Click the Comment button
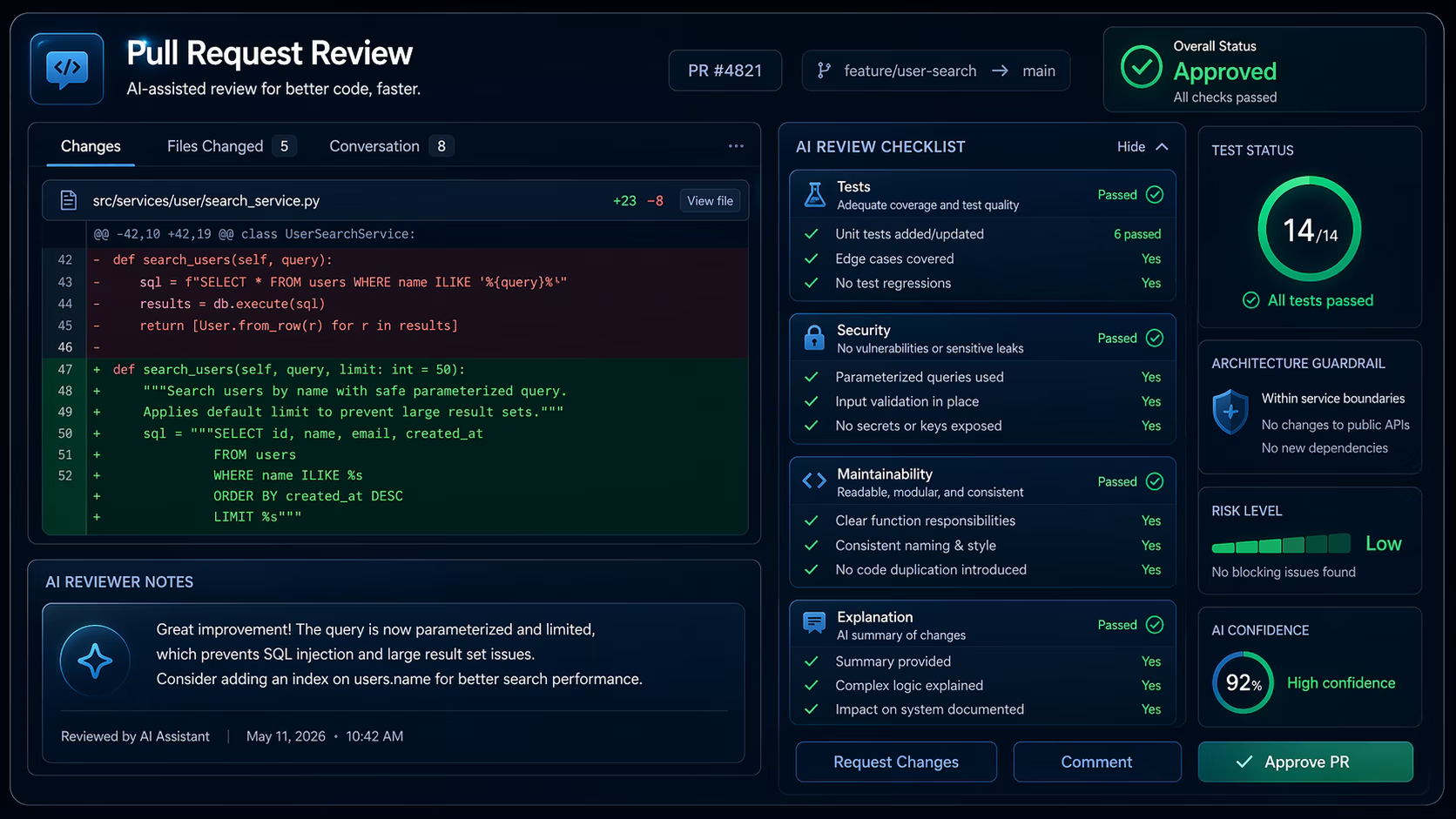The height and width of the screenshot is (819, 1456). 1096,762
